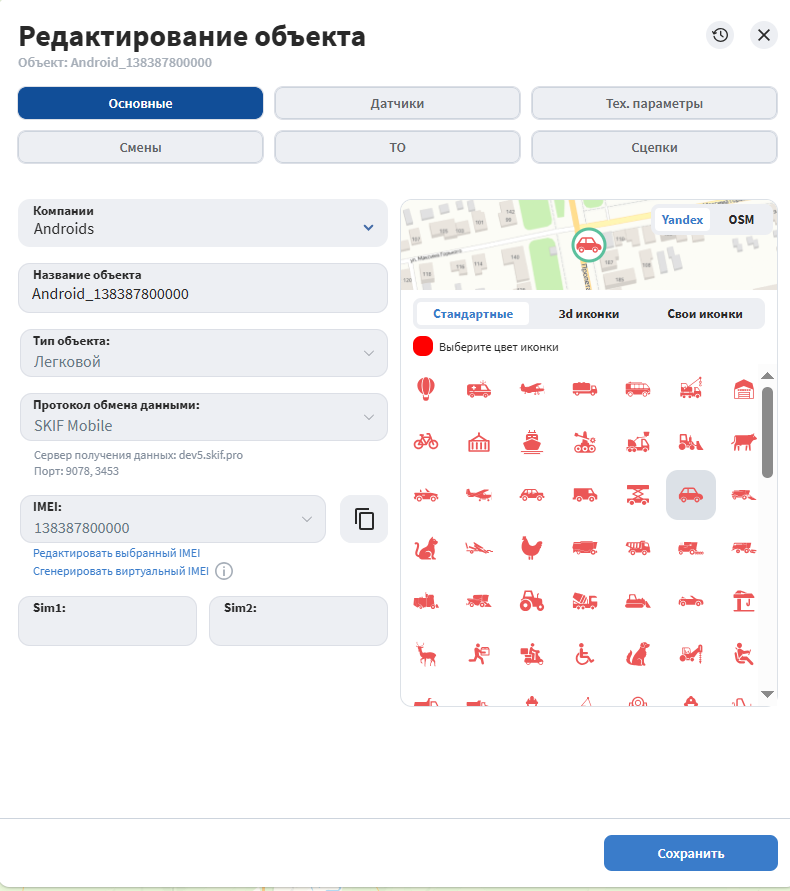790x891 pixels.
Task: Switch to the Датчики tab
Action: [x=397, y=103]
